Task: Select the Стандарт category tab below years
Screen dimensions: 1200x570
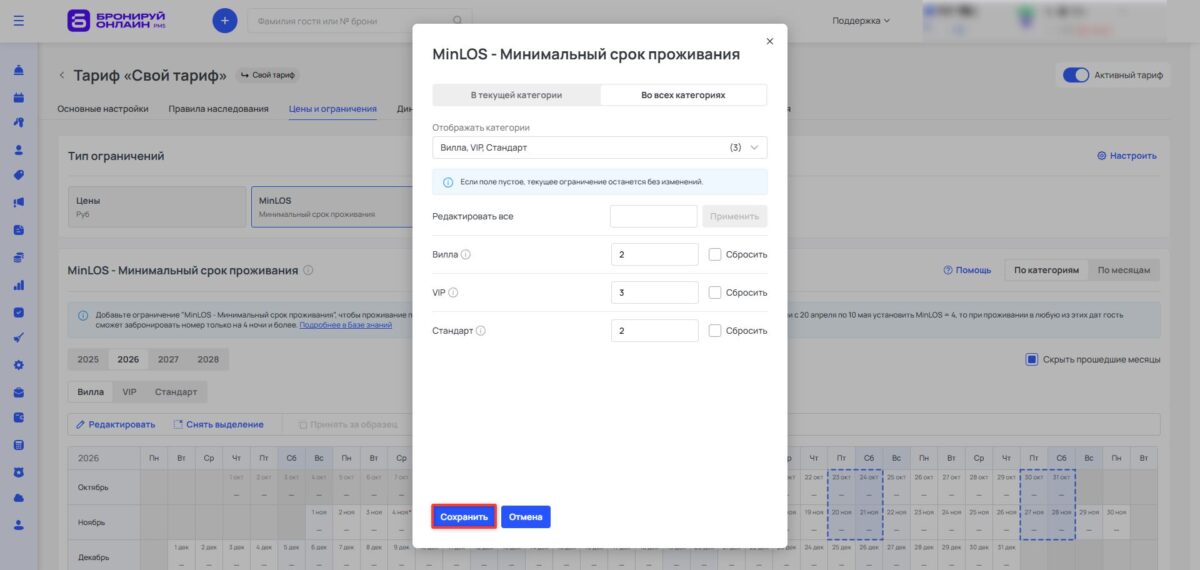Action: tap(176, 392)
